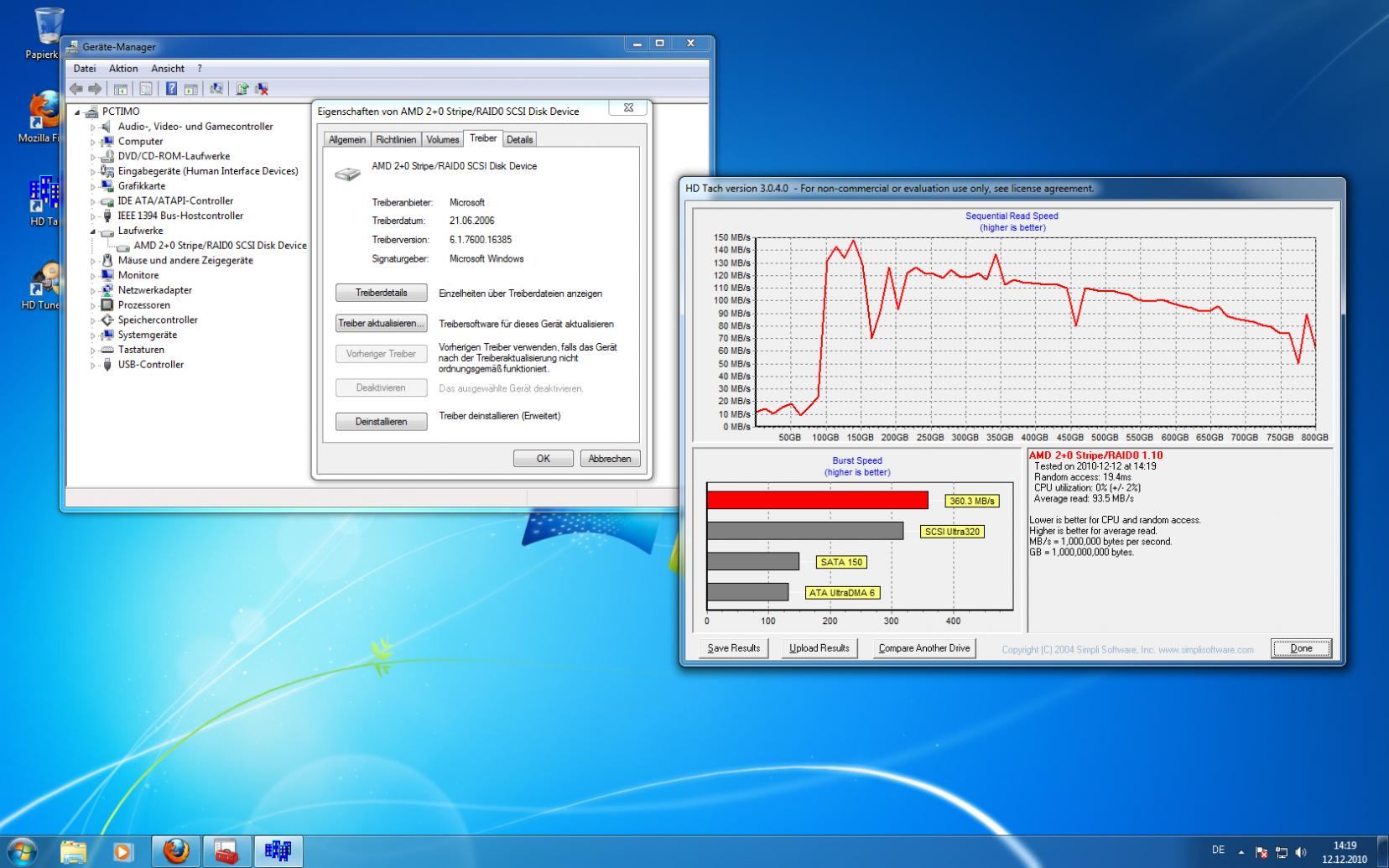Open the HD Tune desktop shortcut
The width and height of the screenshot is (1389, 868).
(x=42, y=285)
